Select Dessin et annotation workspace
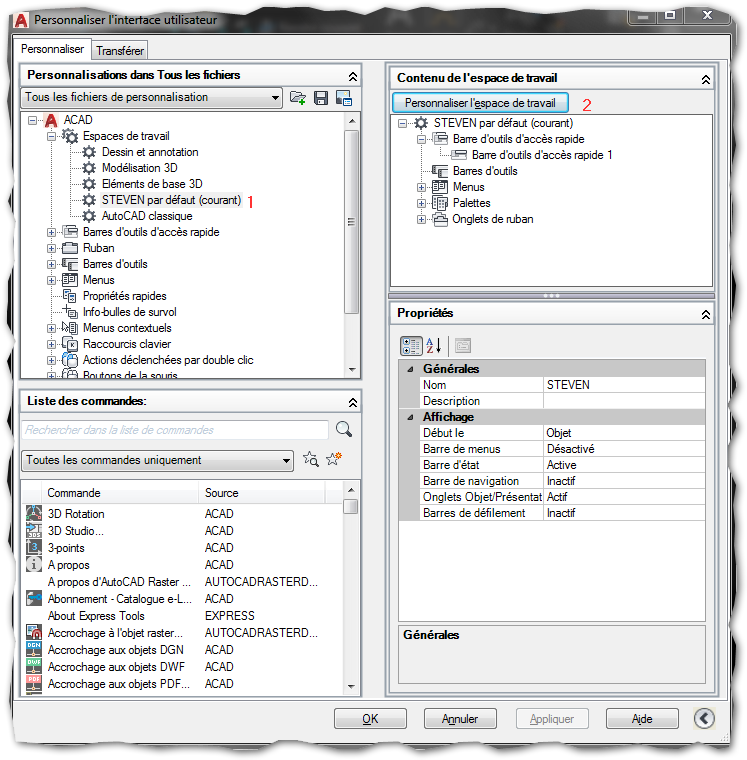Screen dimensions: 747x760 pyautogui.click(x=150, y=152)
